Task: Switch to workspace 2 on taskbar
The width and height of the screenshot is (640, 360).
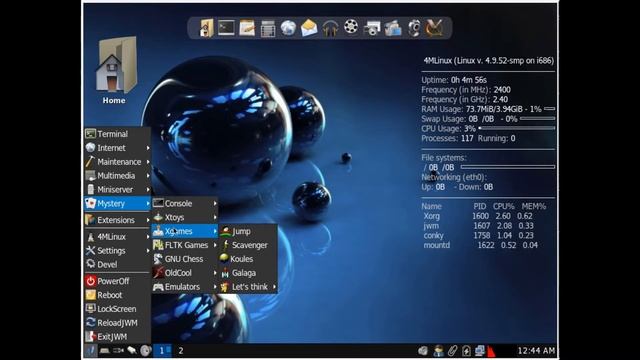Action: point(181,351)
